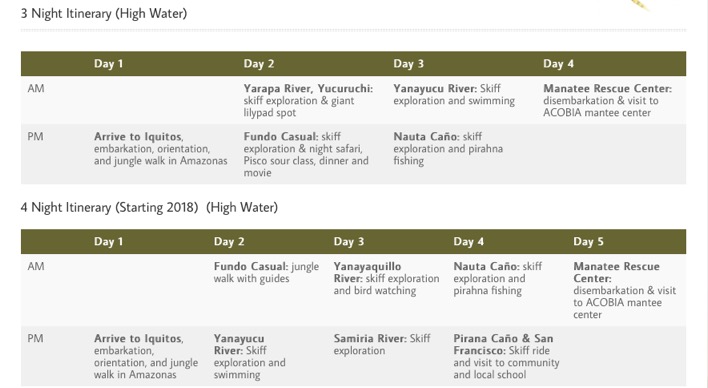Select Day 1 header in 3 Night table

coord(108,64)
